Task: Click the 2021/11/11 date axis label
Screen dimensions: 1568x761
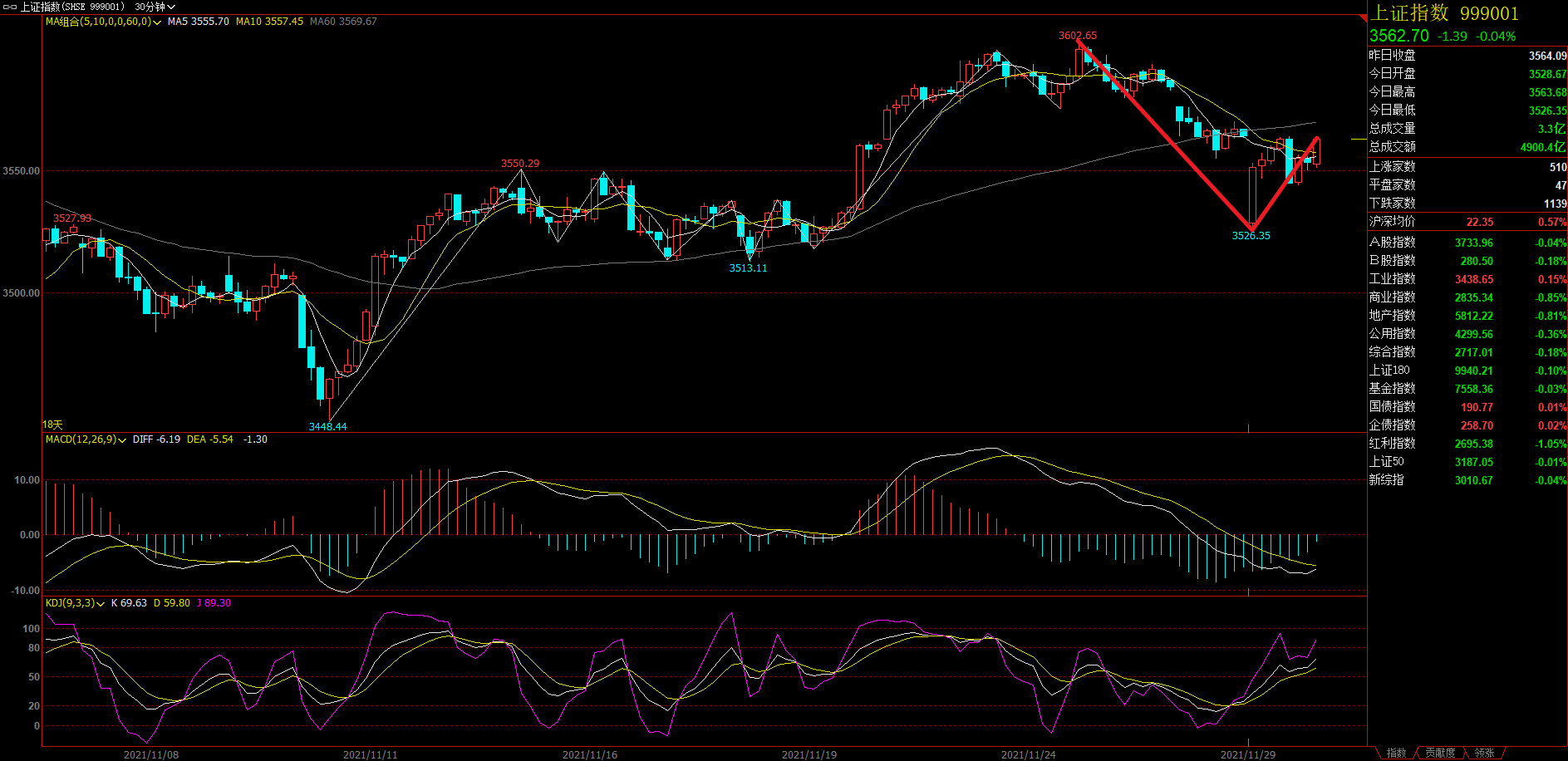Action: pyautogui.click(x=370, y=754)
